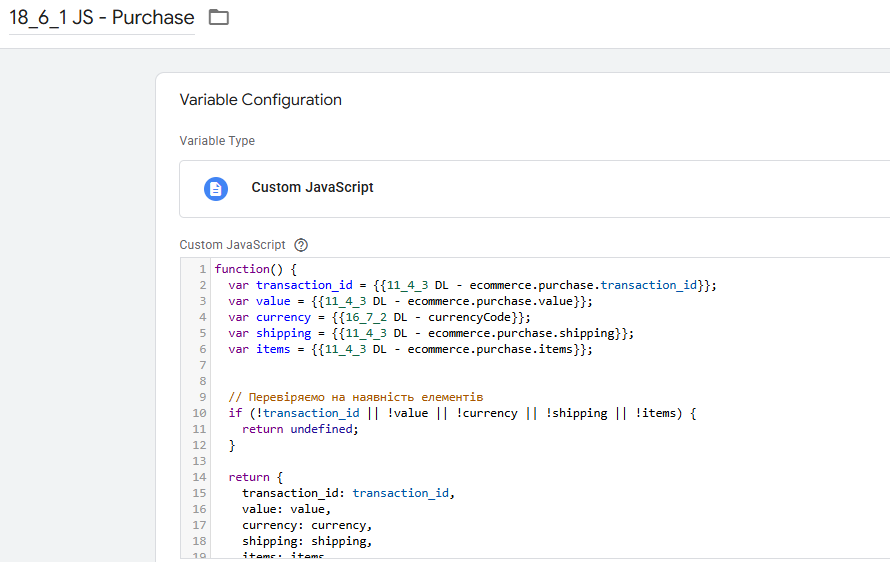Open the Custom JavaScript help question mark
Viewport: 890px width, 562px height.
tap(301, 245)
